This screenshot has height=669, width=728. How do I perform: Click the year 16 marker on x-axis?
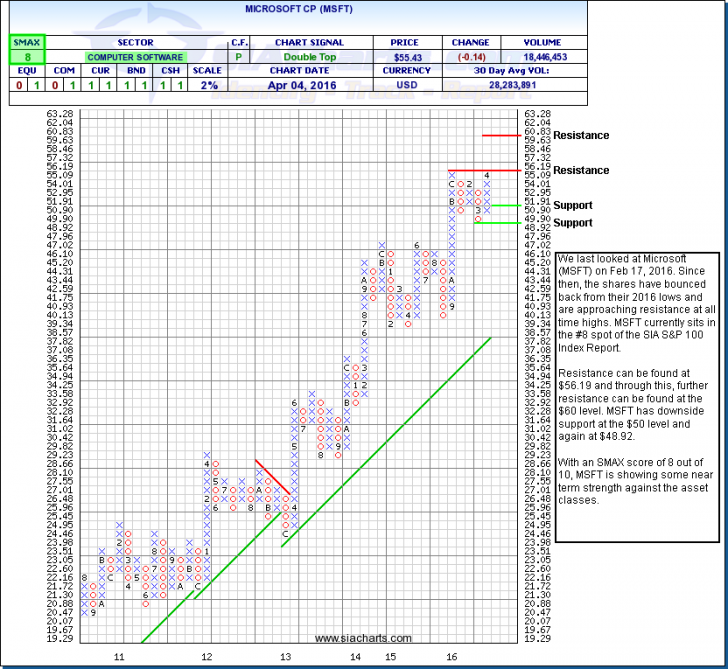coord(452,657)
